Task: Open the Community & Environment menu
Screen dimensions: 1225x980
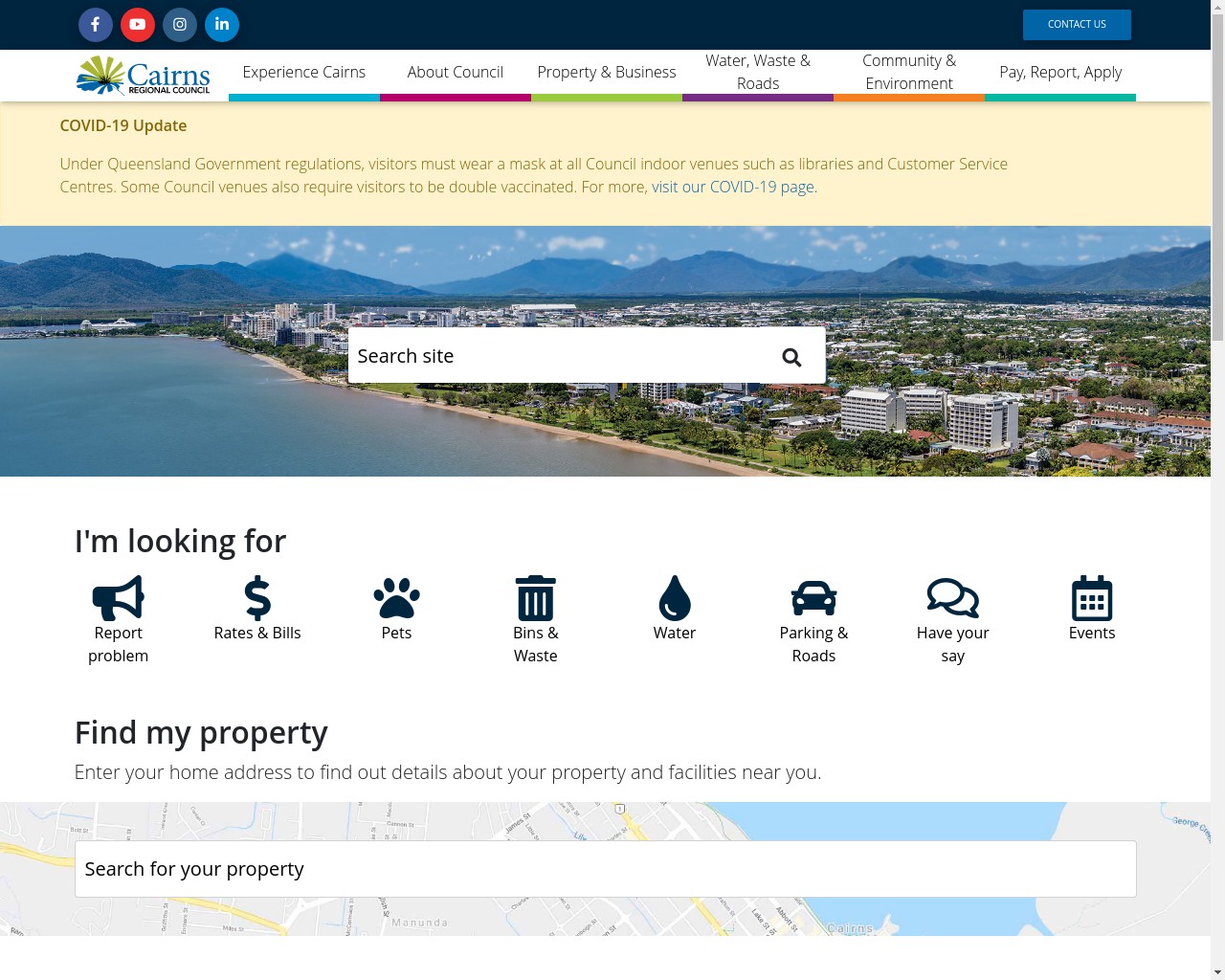Action: [908, 72]
